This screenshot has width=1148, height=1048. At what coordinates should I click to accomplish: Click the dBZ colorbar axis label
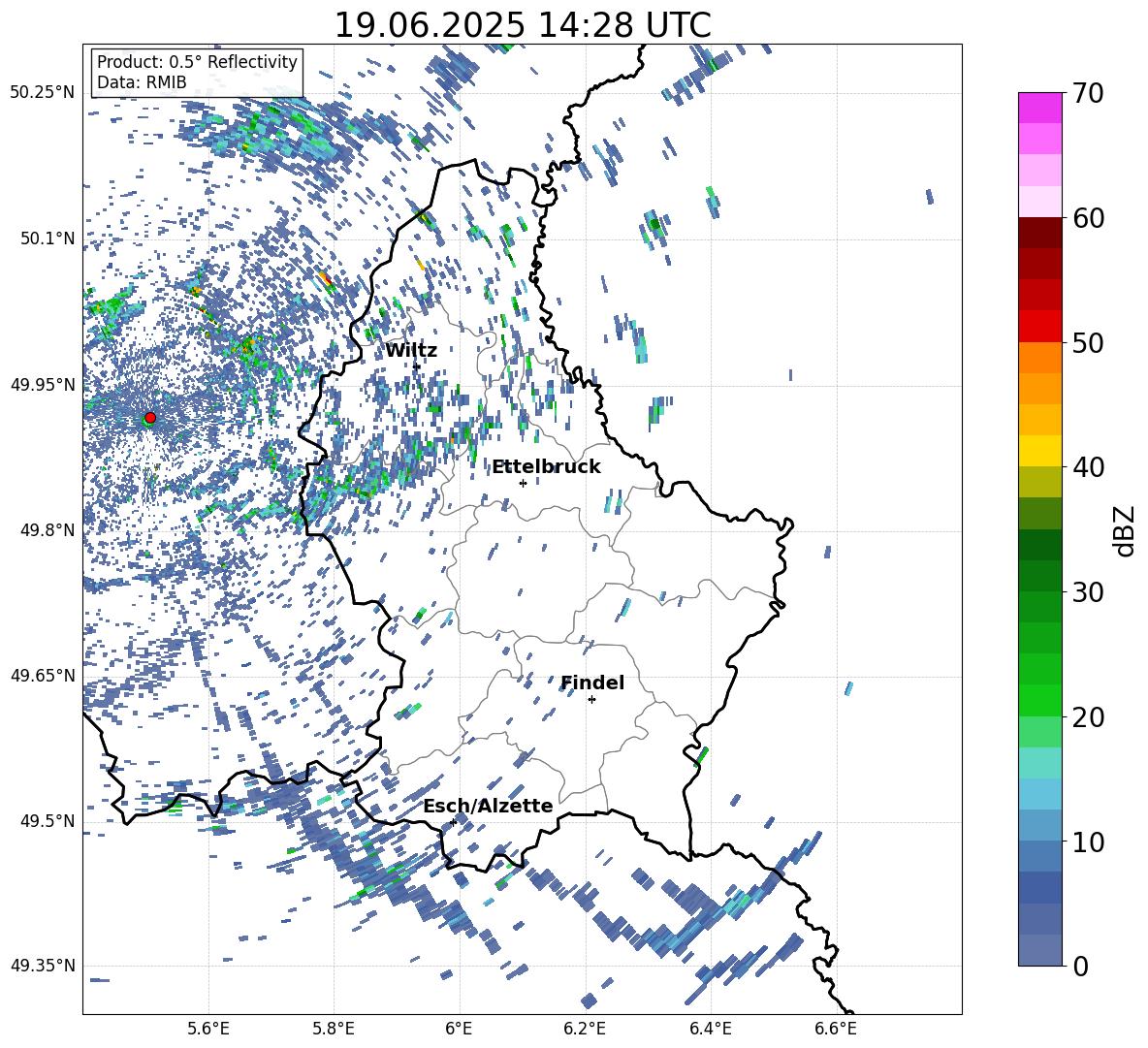point(1126,530)
